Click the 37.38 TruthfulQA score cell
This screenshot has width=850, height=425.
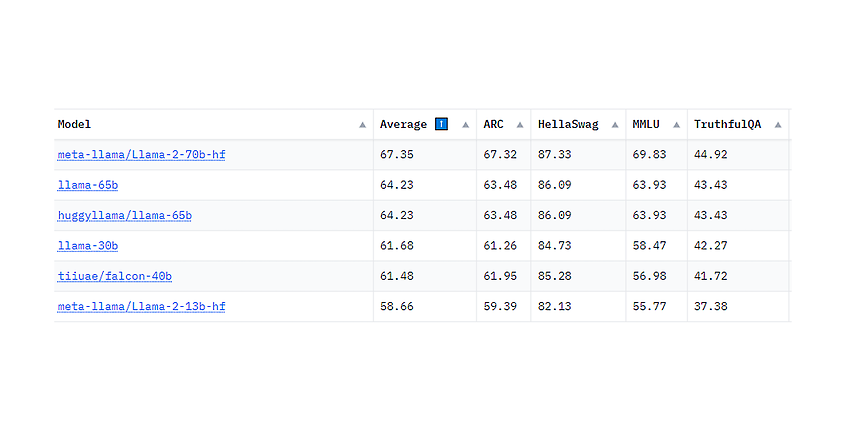(x=738, y=306)
